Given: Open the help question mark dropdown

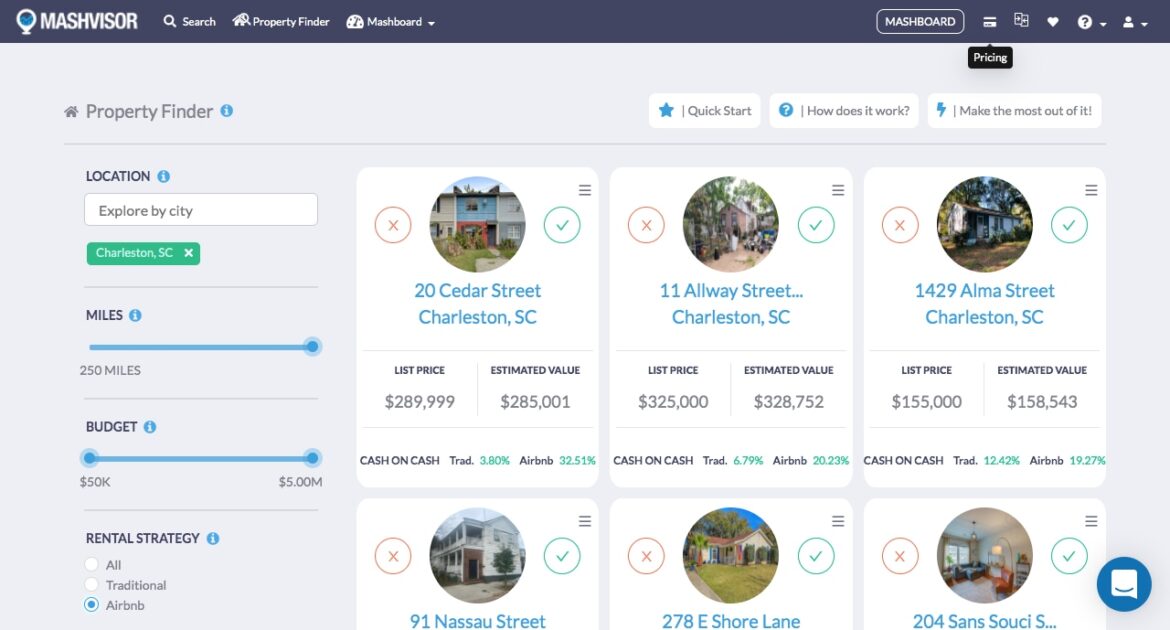Looking at the screenshot, I should (1091, 22).
